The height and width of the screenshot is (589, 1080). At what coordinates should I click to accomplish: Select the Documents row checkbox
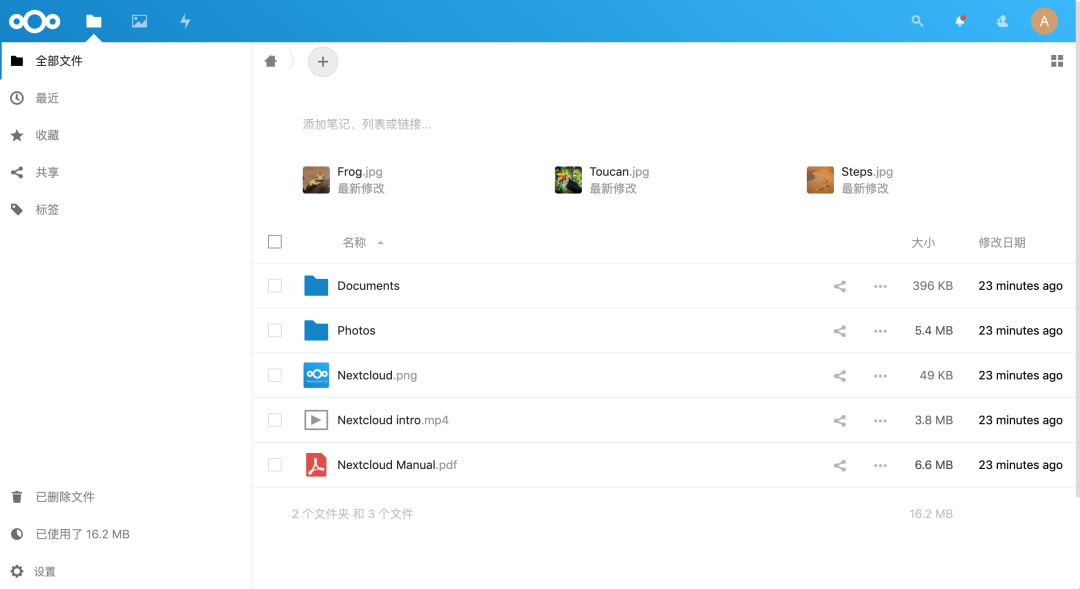[275, 286]
